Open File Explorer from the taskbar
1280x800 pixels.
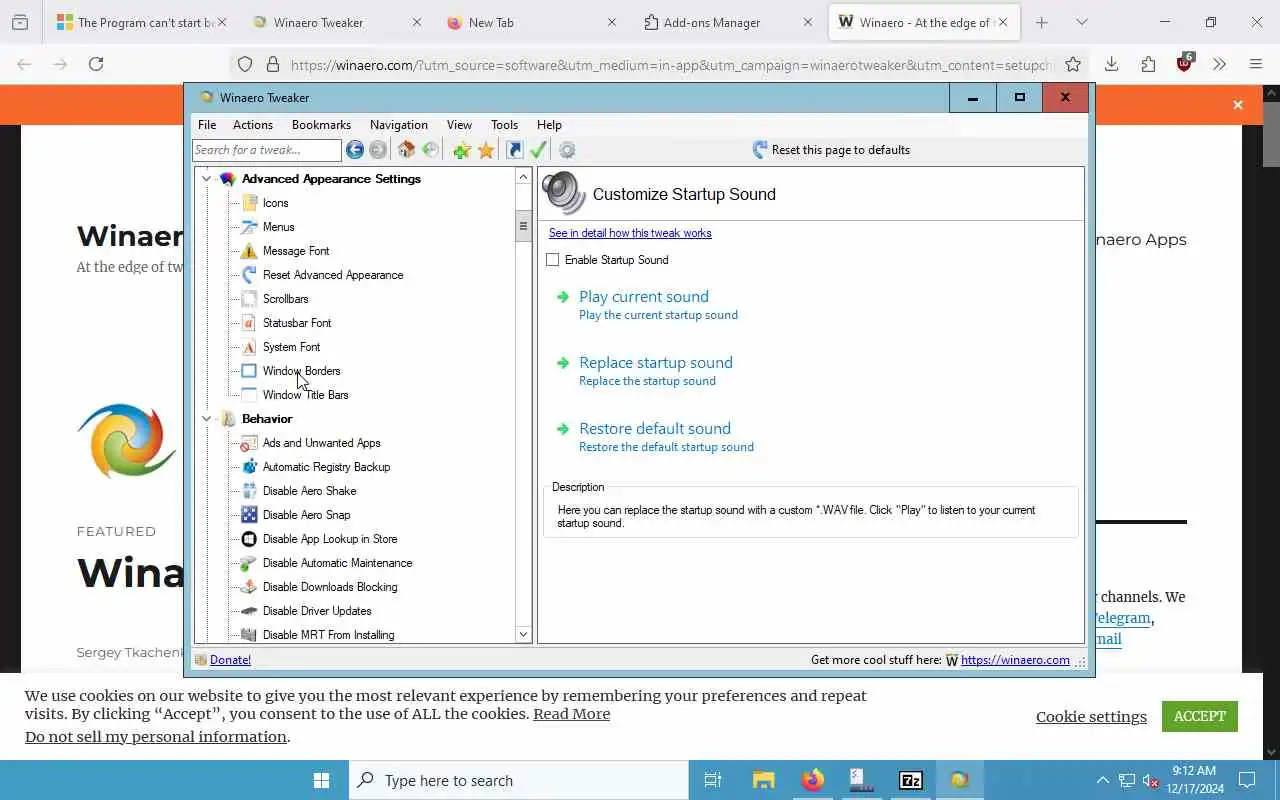[x=763, y=780]
